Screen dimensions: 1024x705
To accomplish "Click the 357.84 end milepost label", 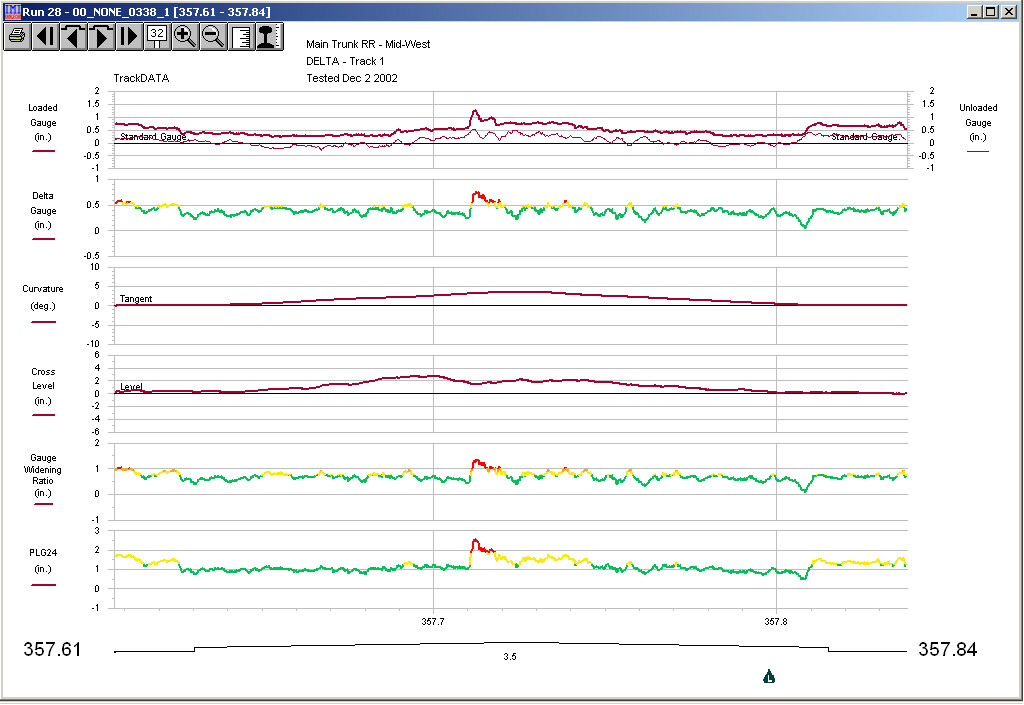I will (947, 650).
